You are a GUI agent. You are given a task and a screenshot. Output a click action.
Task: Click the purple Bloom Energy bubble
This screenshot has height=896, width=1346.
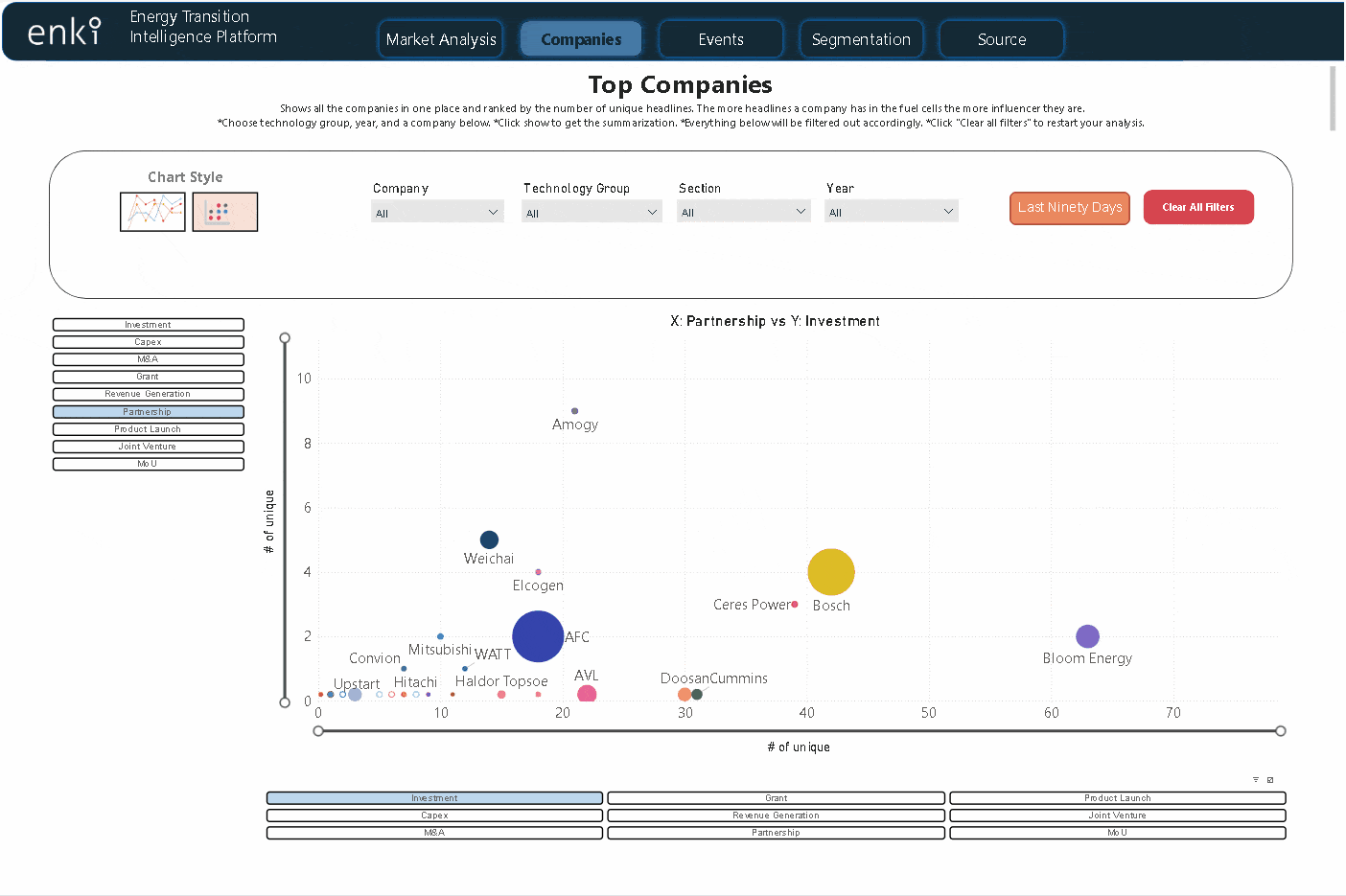coord(1087,636)
